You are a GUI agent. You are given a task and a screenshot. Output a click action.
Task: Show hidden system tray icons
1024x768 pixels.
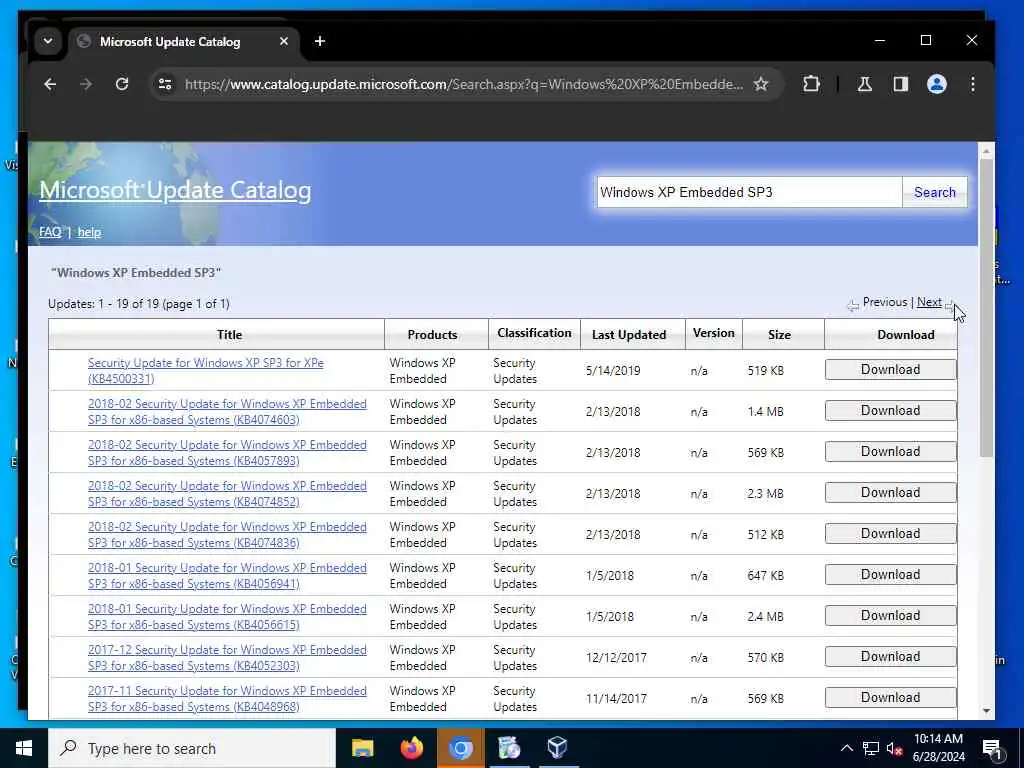[846, 748]
